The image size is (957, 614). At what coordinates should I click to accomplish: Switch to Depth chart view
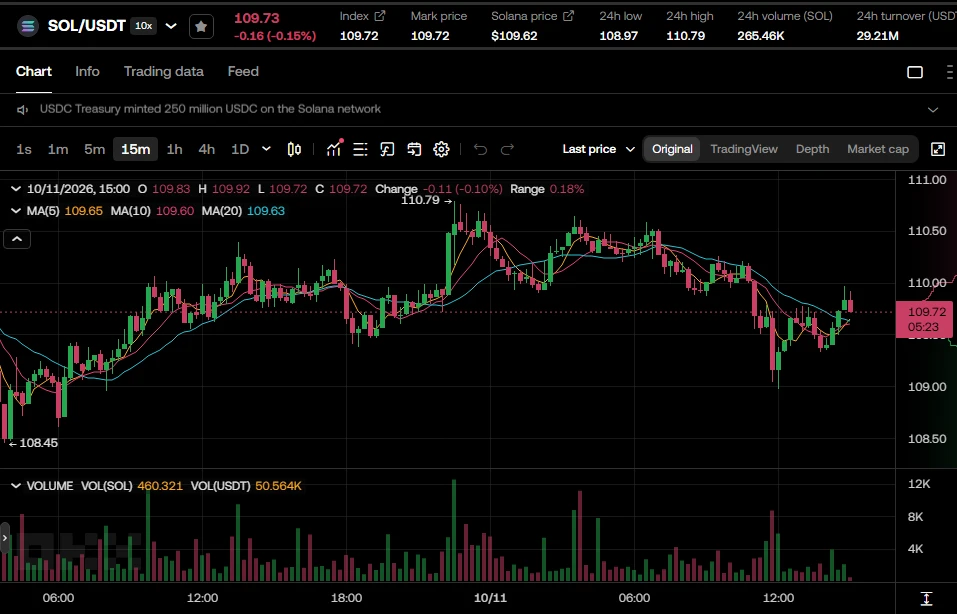(812, 149)
